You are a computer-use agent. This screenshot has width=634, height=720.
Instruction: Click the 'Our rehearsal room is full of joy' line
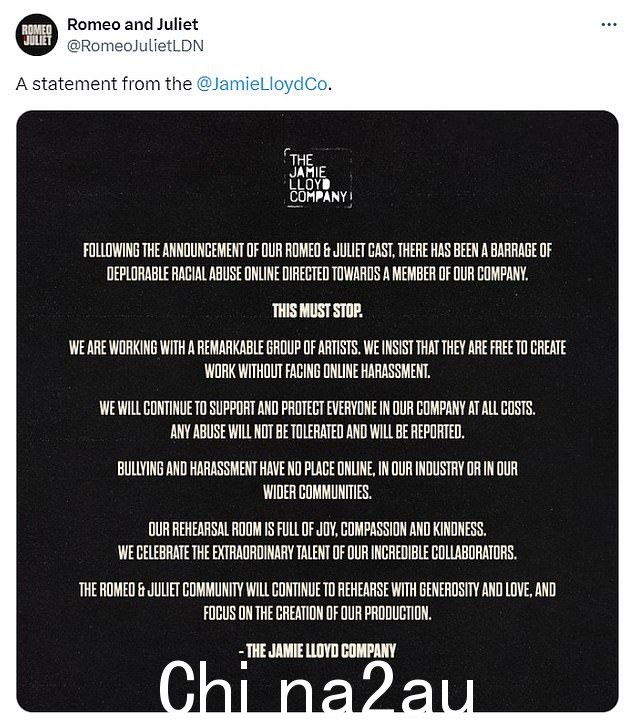pos(317,529)
